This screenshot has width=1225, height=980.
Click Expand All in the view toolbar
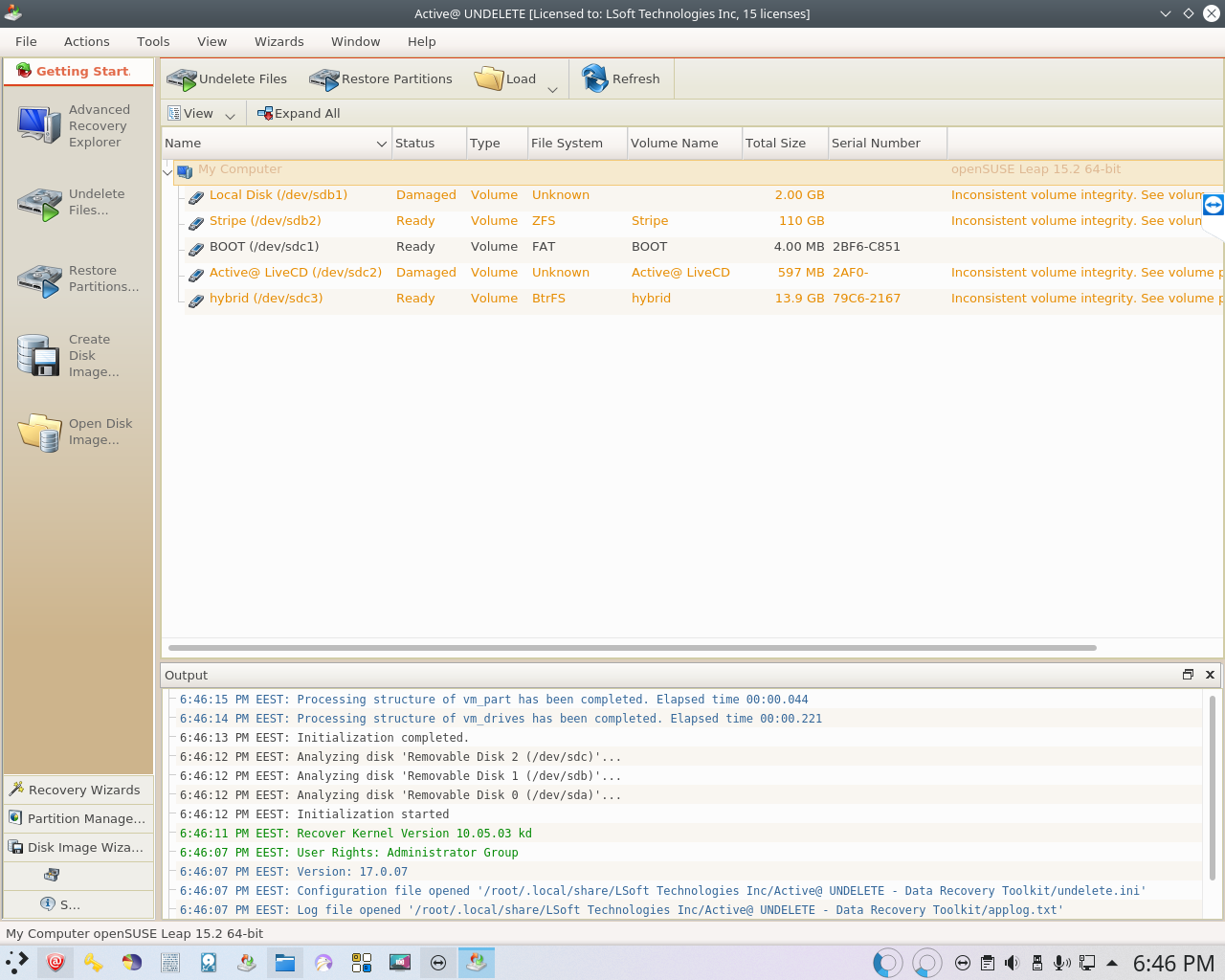pos(299,113)
